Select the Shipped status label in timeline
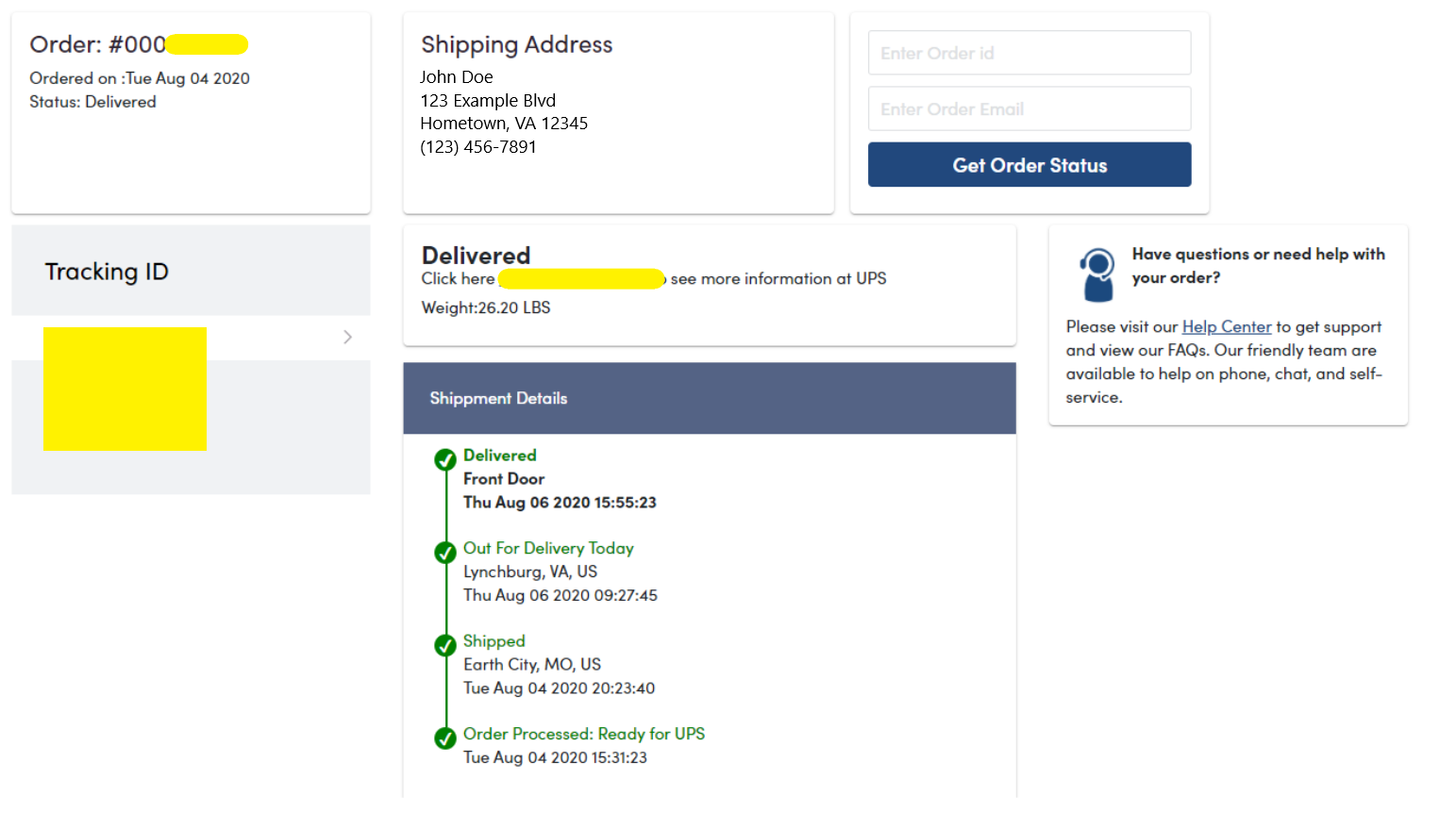1456x829 pixels. click(x=494, y=641)
